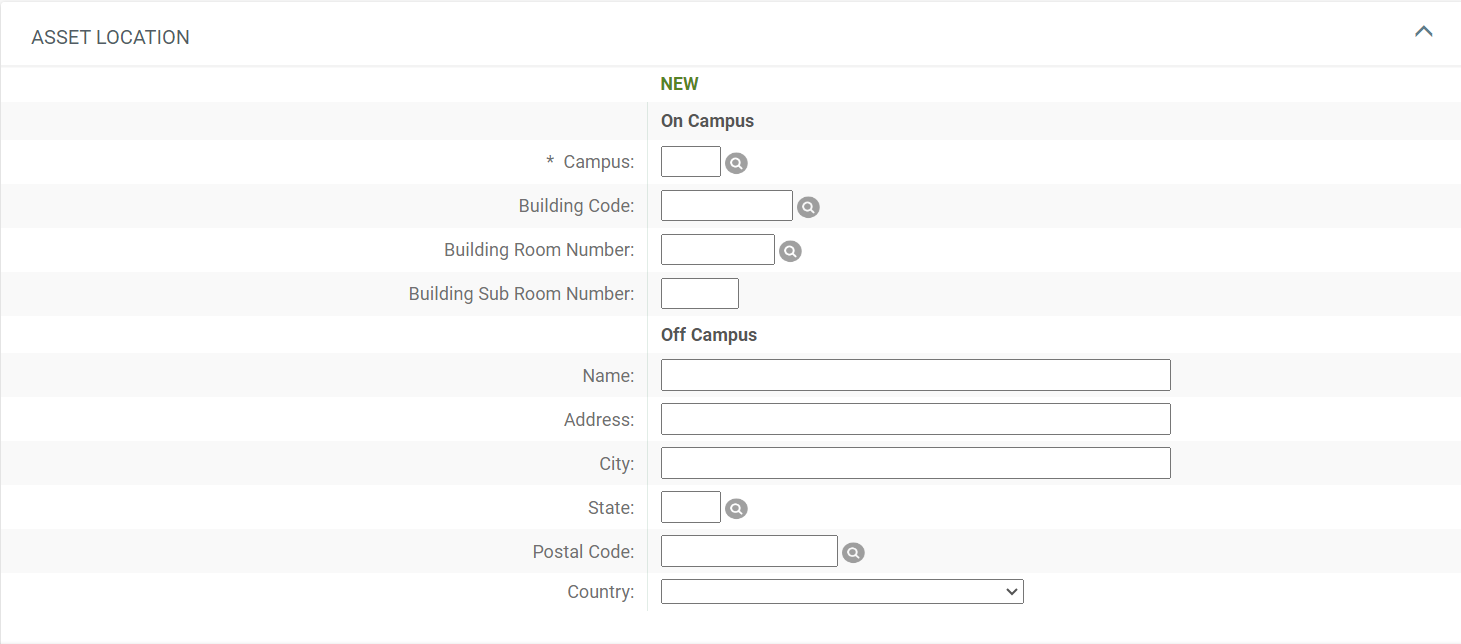Select the Building Room Number field
Image resolution: width=1461 pixels, height=644 pixels.
click(x=718, y=250)
